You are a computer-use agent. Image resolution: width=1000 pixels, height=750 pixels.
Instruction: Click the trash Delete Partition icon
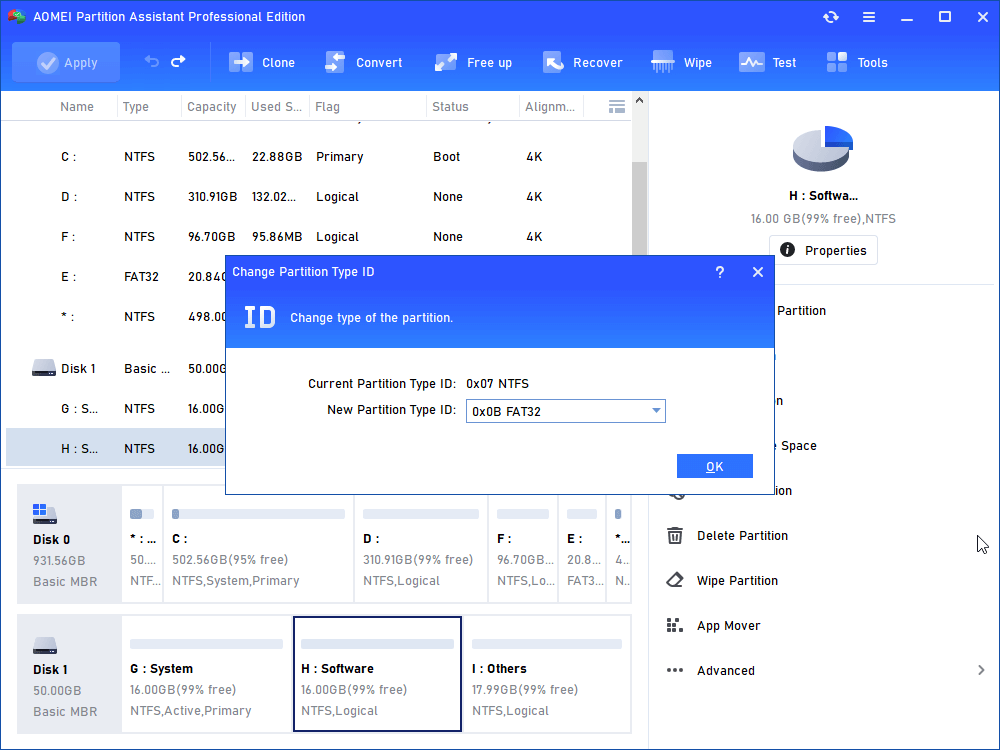coord(675,535)
